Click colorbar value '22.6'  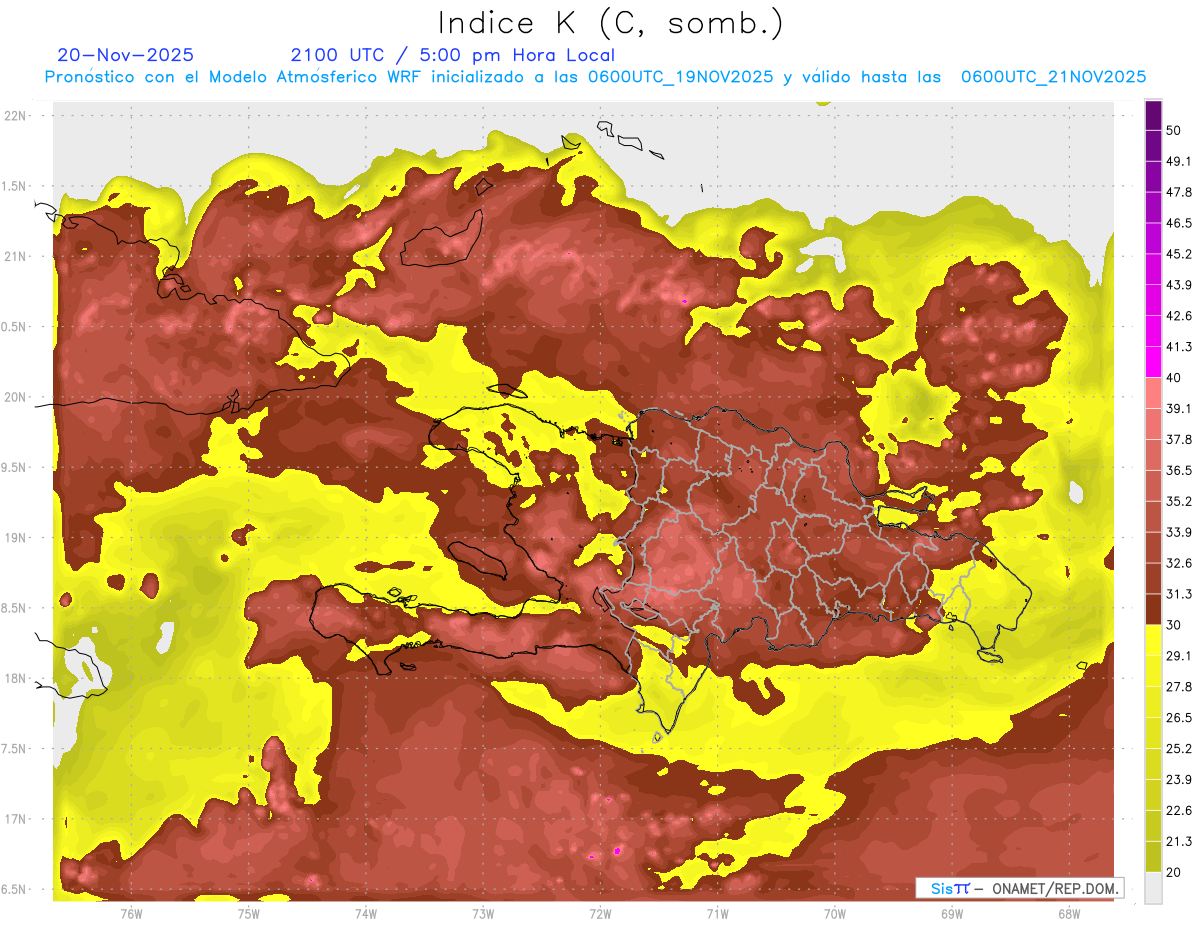click(x=1179, y=810)
